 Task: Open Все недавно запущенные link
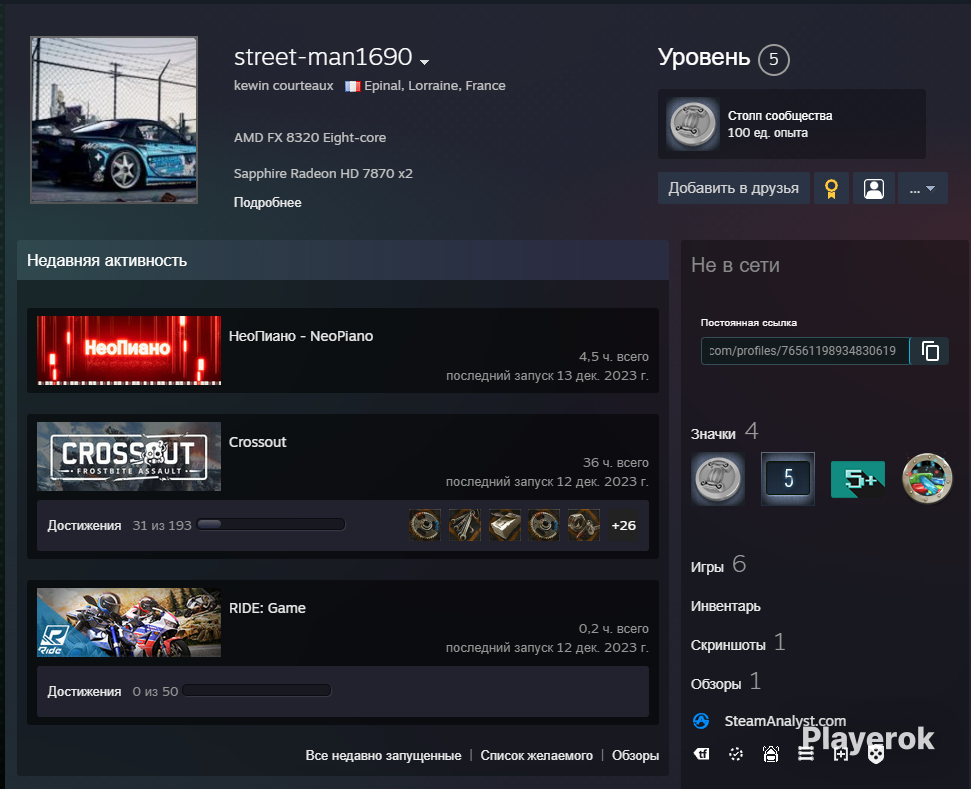(x=383, y=756)
